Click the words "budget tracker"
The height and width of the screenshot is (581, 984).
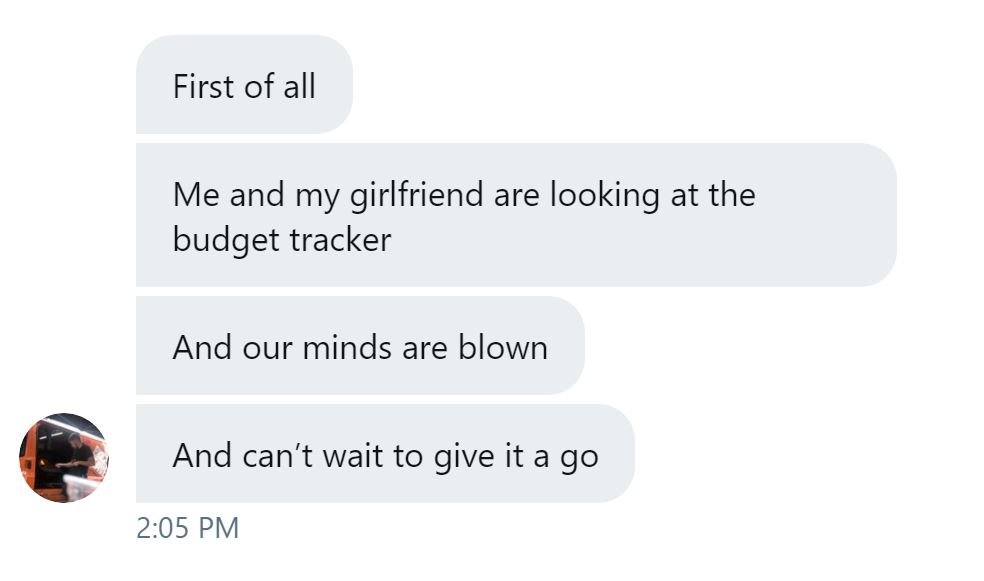(282, 240)
